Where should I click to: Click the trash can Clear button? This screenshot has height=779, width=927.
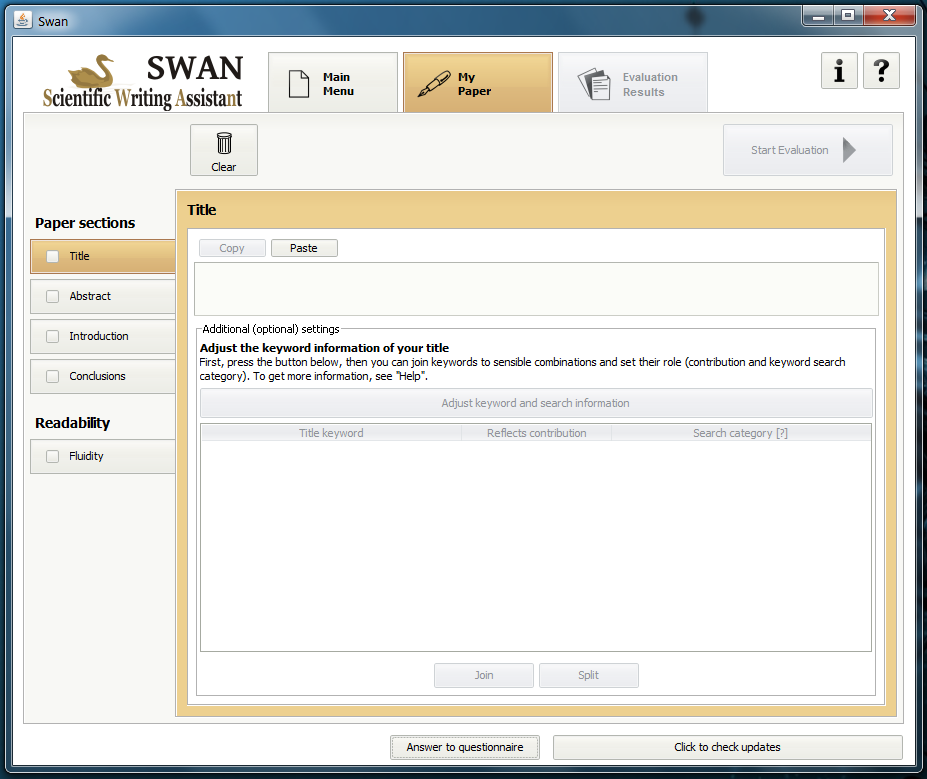point(223,150)
